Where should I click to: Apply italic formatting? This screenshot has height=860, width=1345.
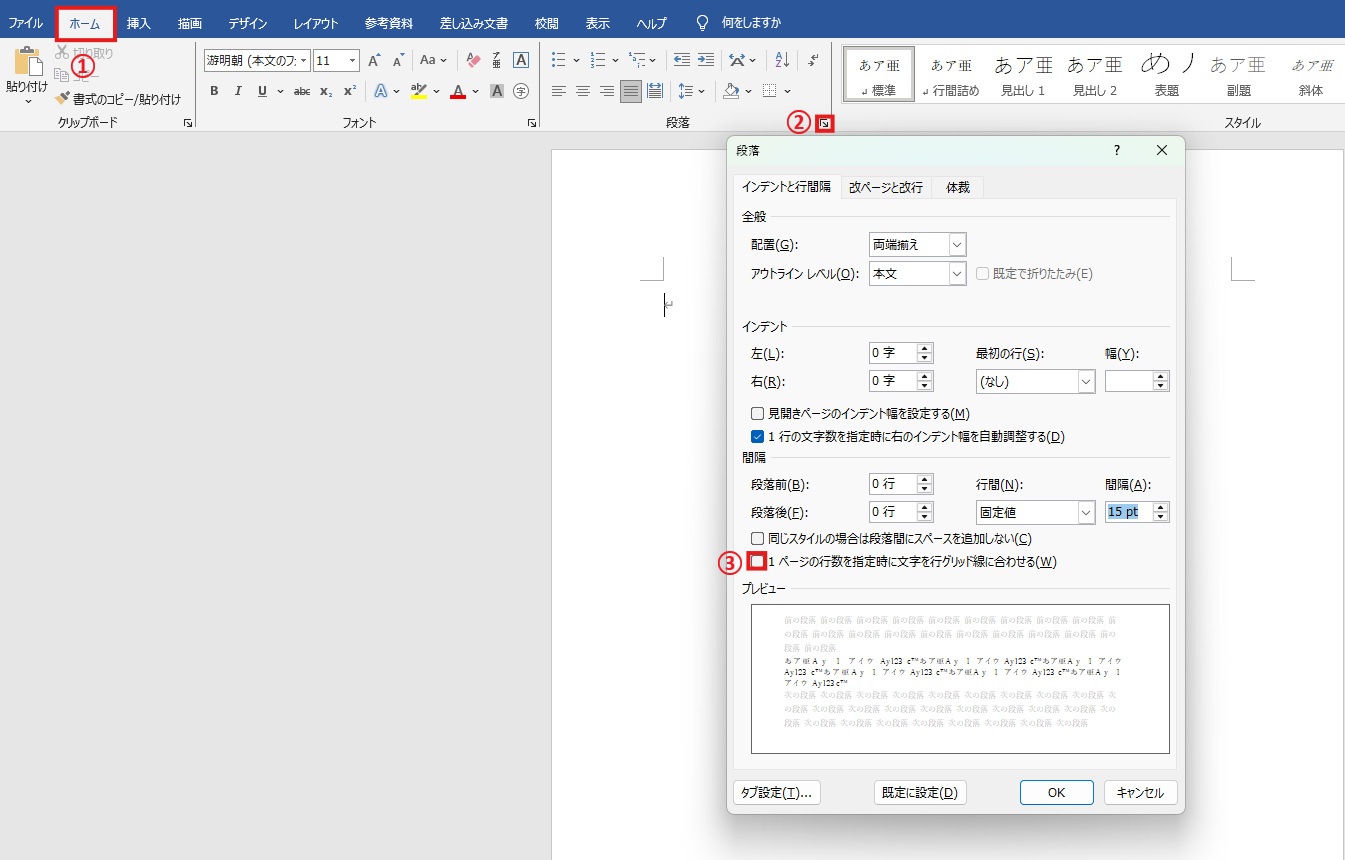click(237, 91)
